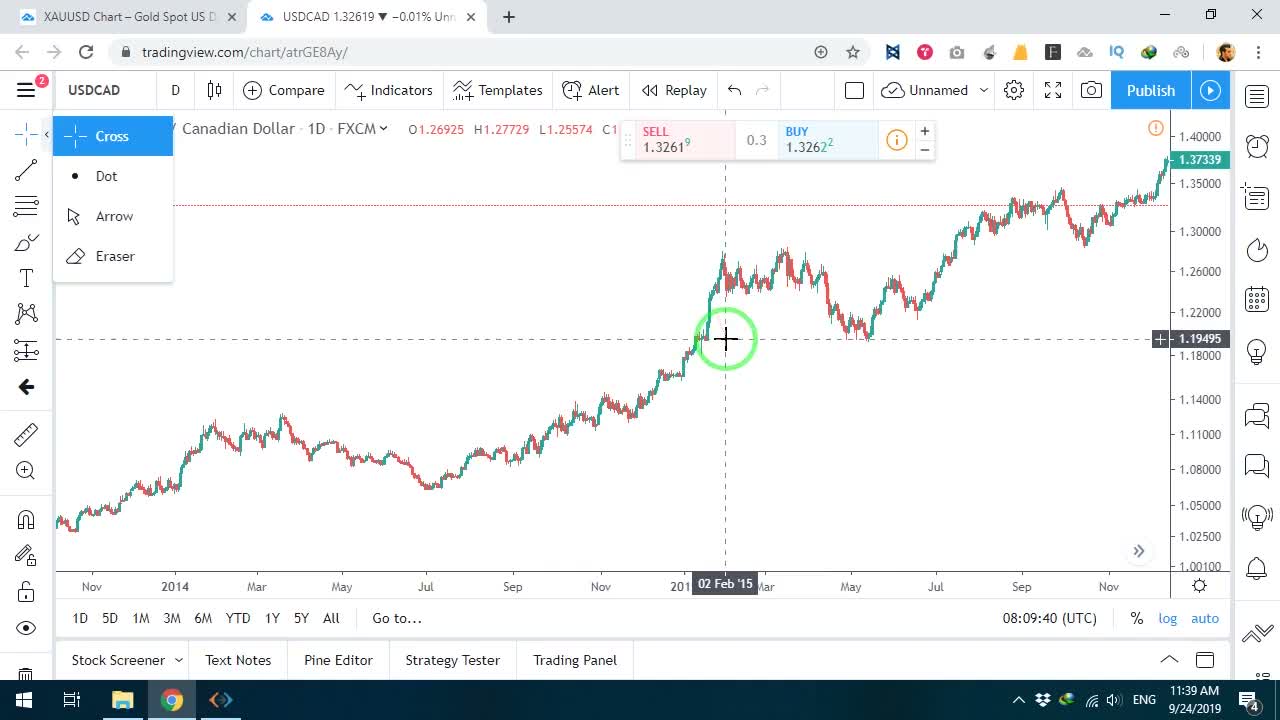This screenshot has width=1280, height=720.
Task: Create an Alert
Action: (x=591, y=90)
